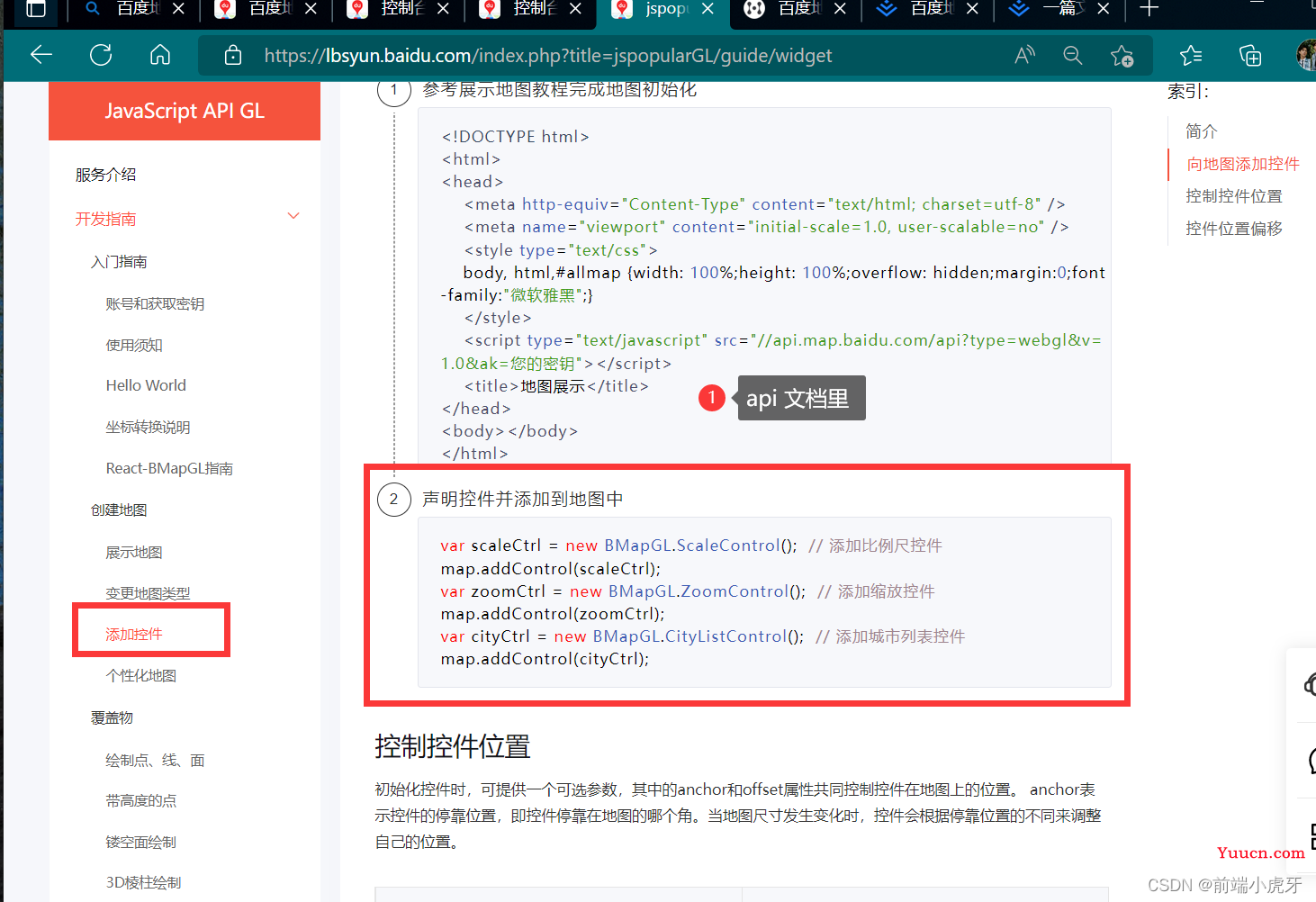The image size is (1316, 902).
Task: Select 开发指南 in the sidebar
Action: (x=105, y=219)
